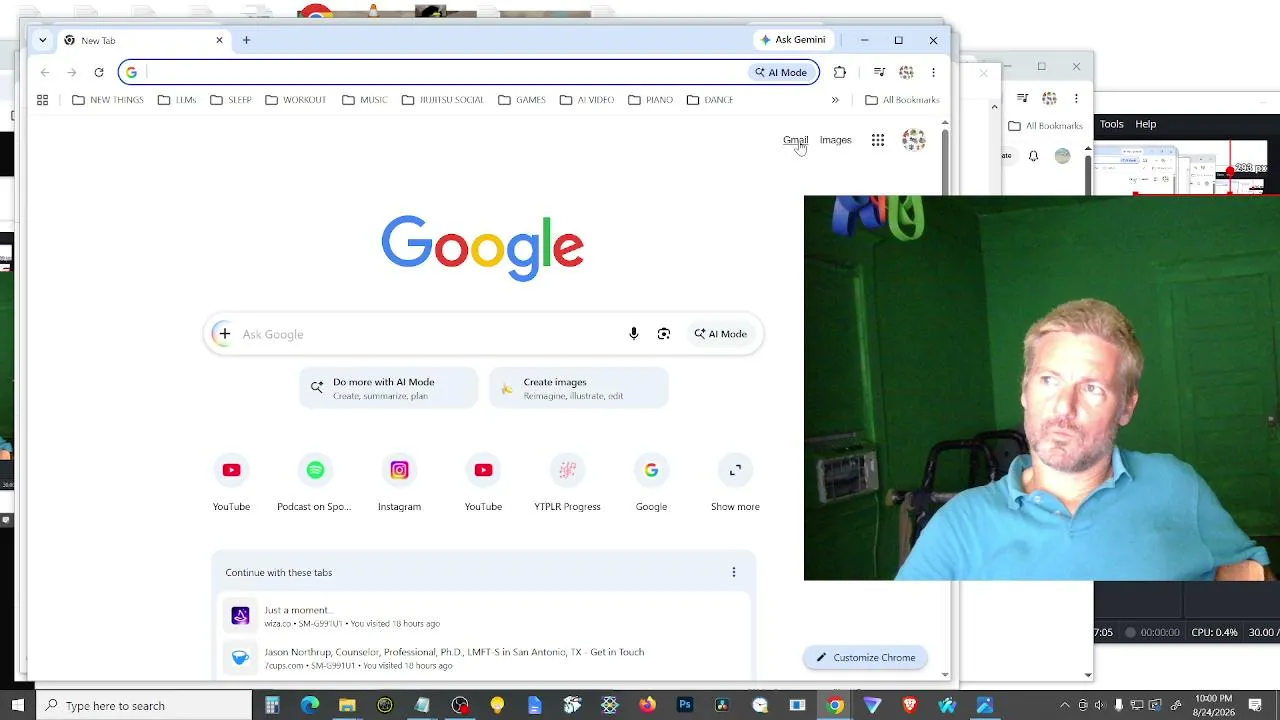Screen dimensions: 1280x720
Task: Click the Customize Chrome button
Action: point(866,657)
